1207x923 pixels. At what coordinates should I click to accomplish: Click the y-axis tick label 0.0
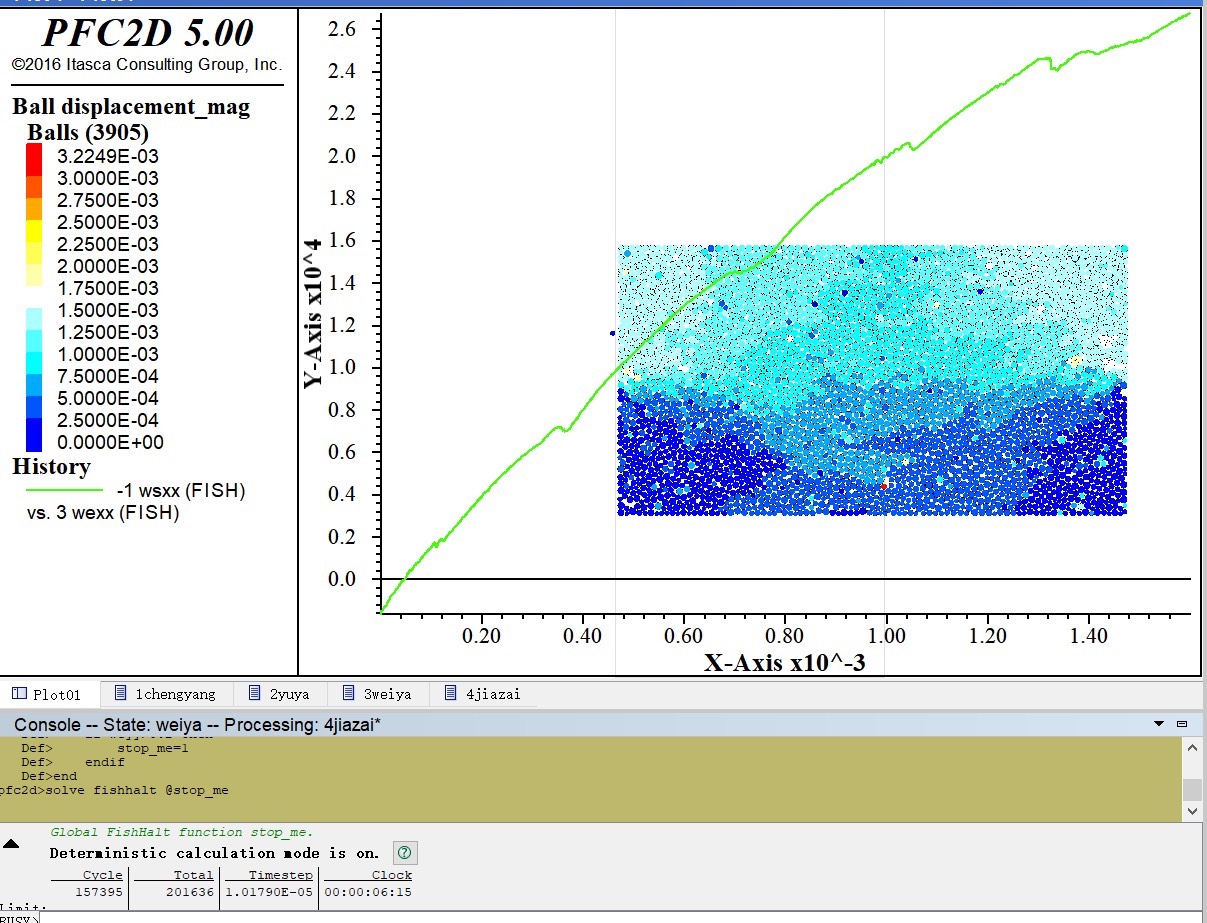click(x=342, y=579)
